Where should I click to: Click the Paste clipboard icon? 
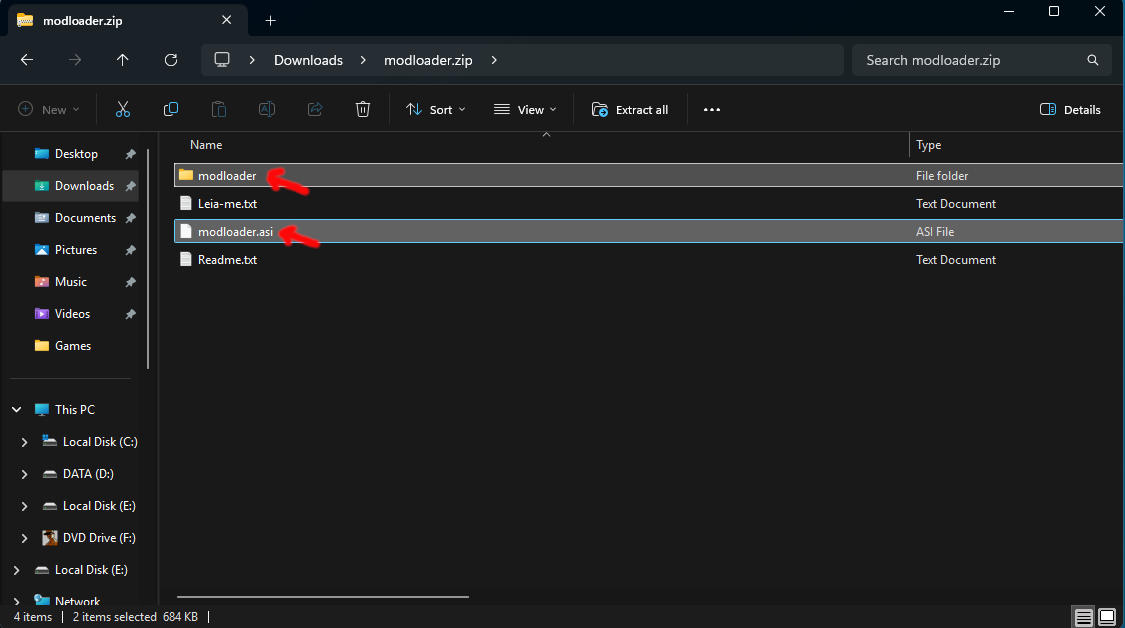[x=219, y=109]
